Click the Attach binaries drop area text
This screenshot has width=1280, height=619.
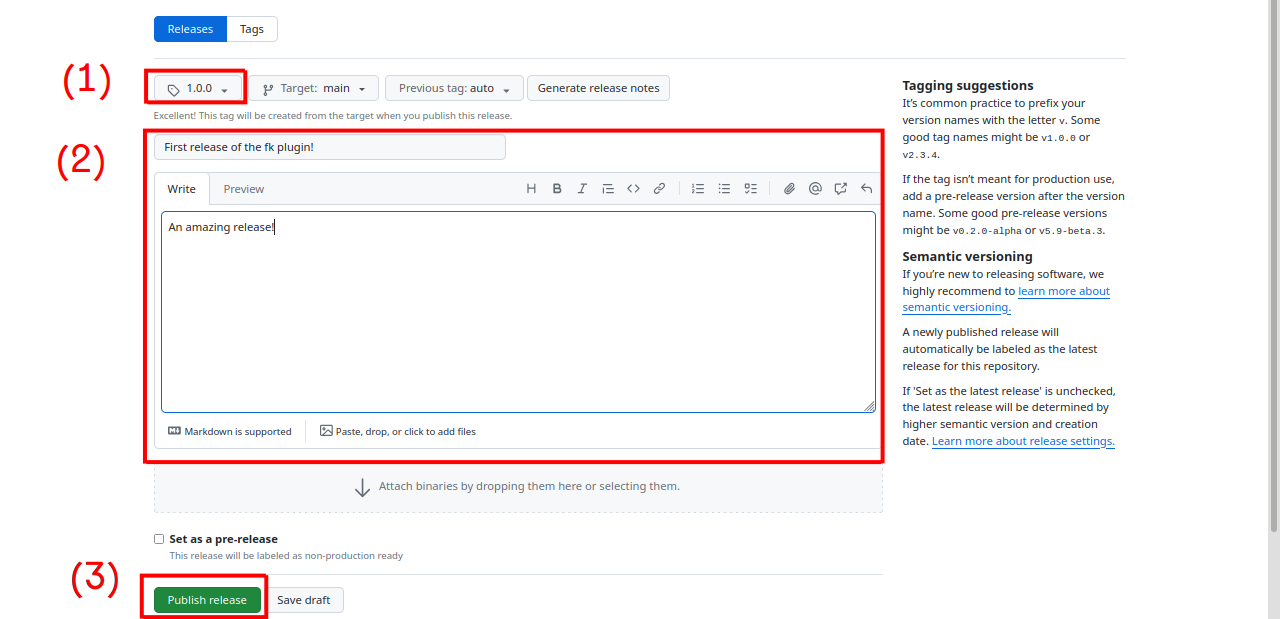pyautogui.click(x=529, y=487)
